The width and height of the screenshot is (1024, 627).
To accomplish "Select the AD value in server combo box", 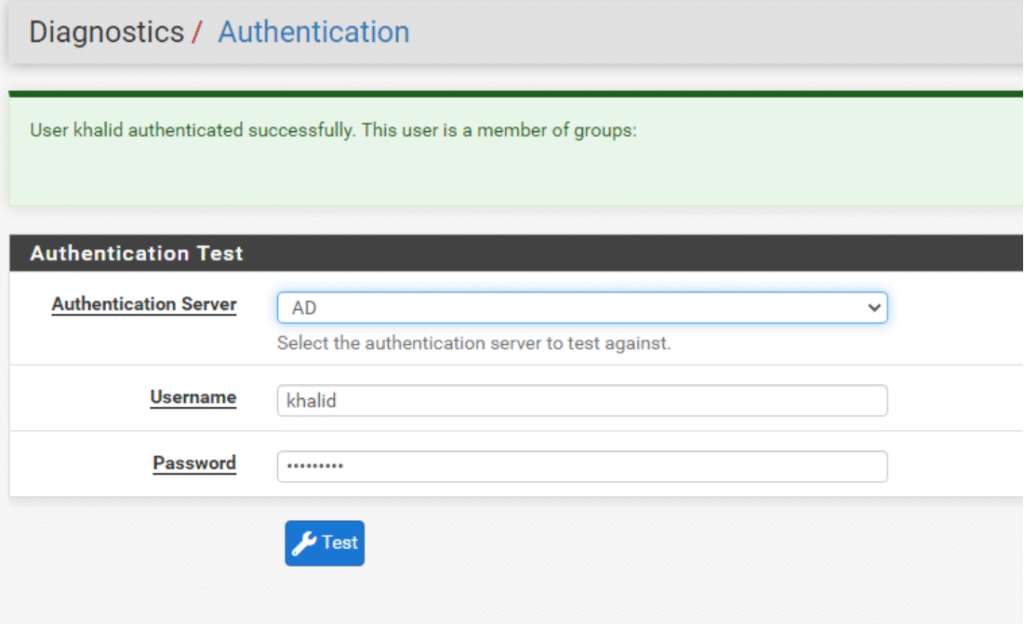I will 305,309.
